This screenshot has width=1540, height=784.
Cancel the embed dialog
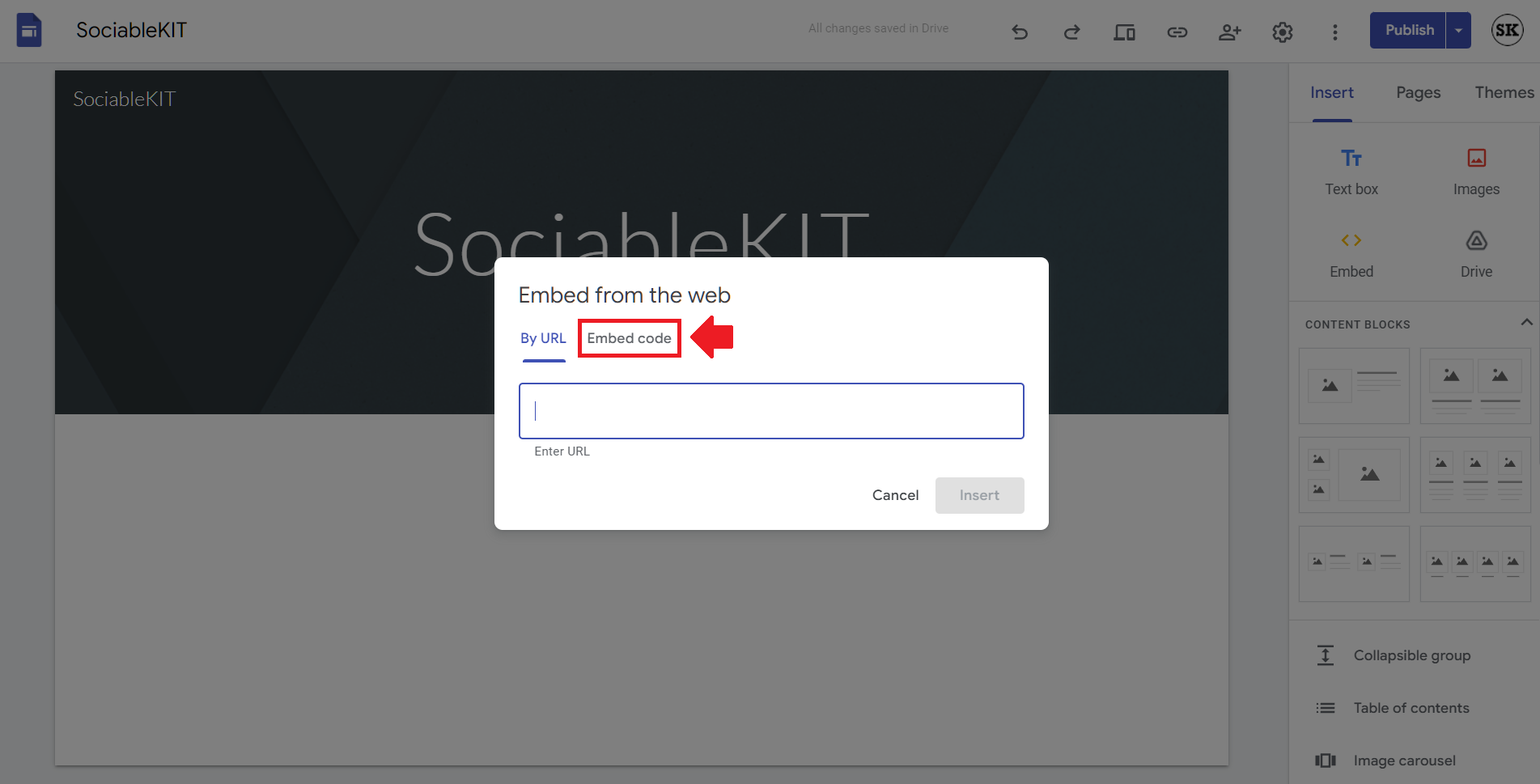[x=895, y=495]
